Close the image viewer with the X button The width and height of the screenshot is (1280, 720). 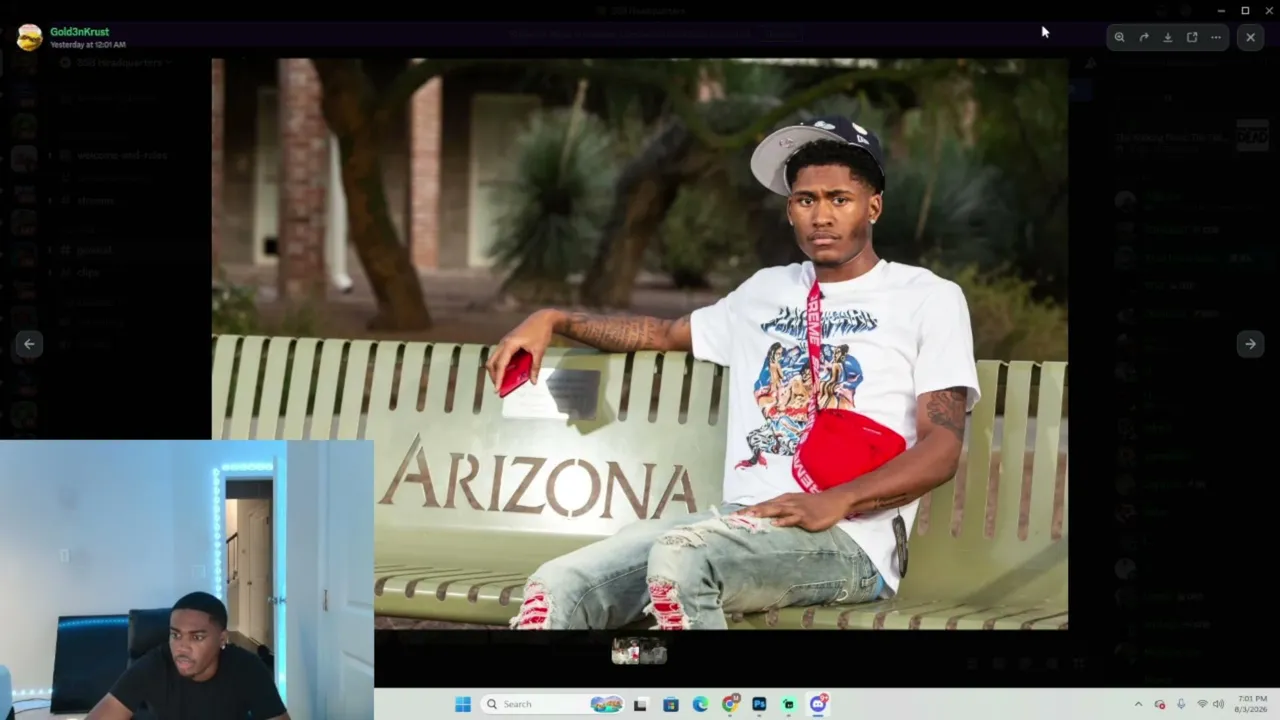1250,37
